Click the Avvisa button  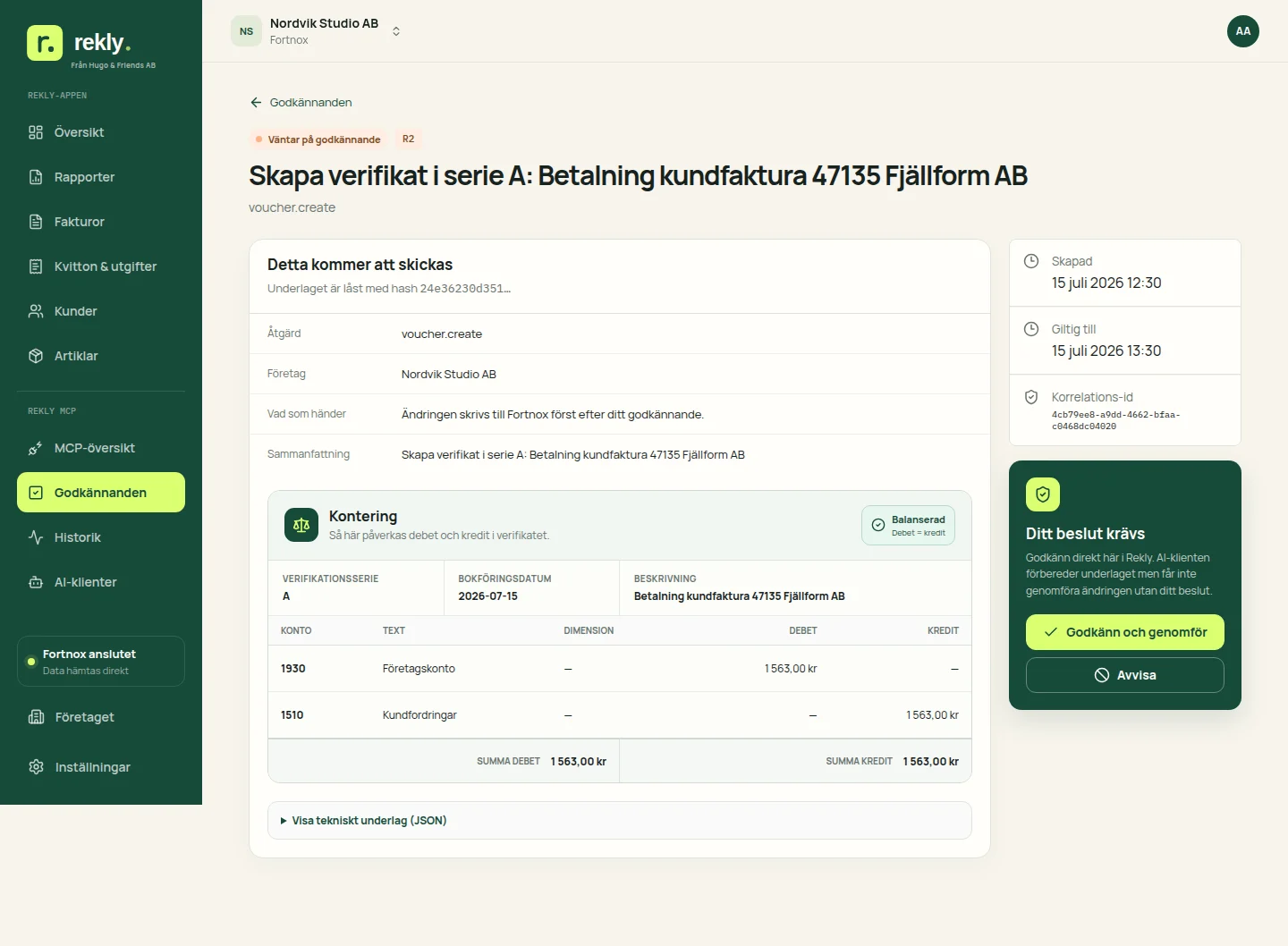click(x=1125, y=675)
